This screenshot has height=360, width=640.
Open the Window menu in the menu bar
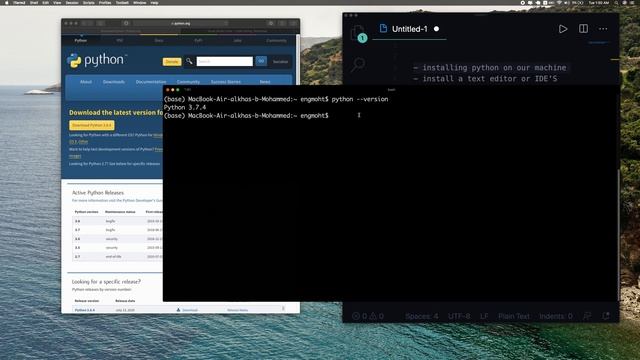click(139, 2)
